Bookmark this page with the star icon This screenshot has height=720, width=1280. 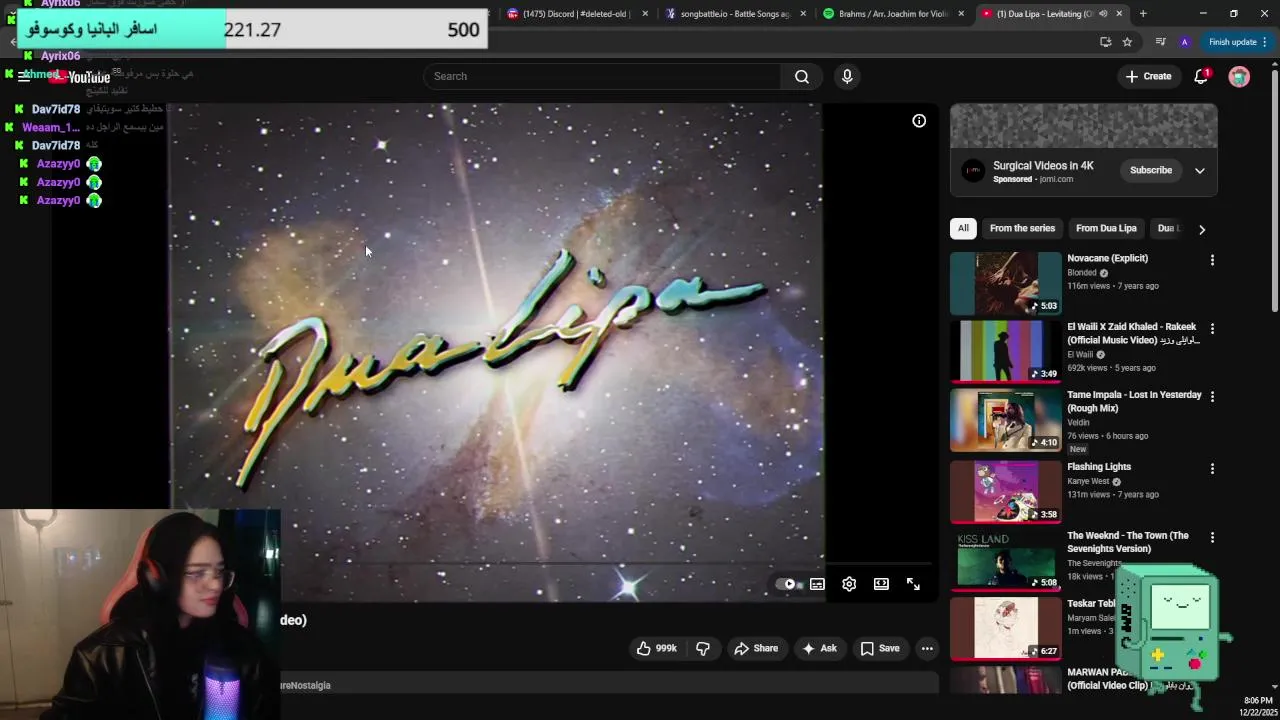[1127, 42]
